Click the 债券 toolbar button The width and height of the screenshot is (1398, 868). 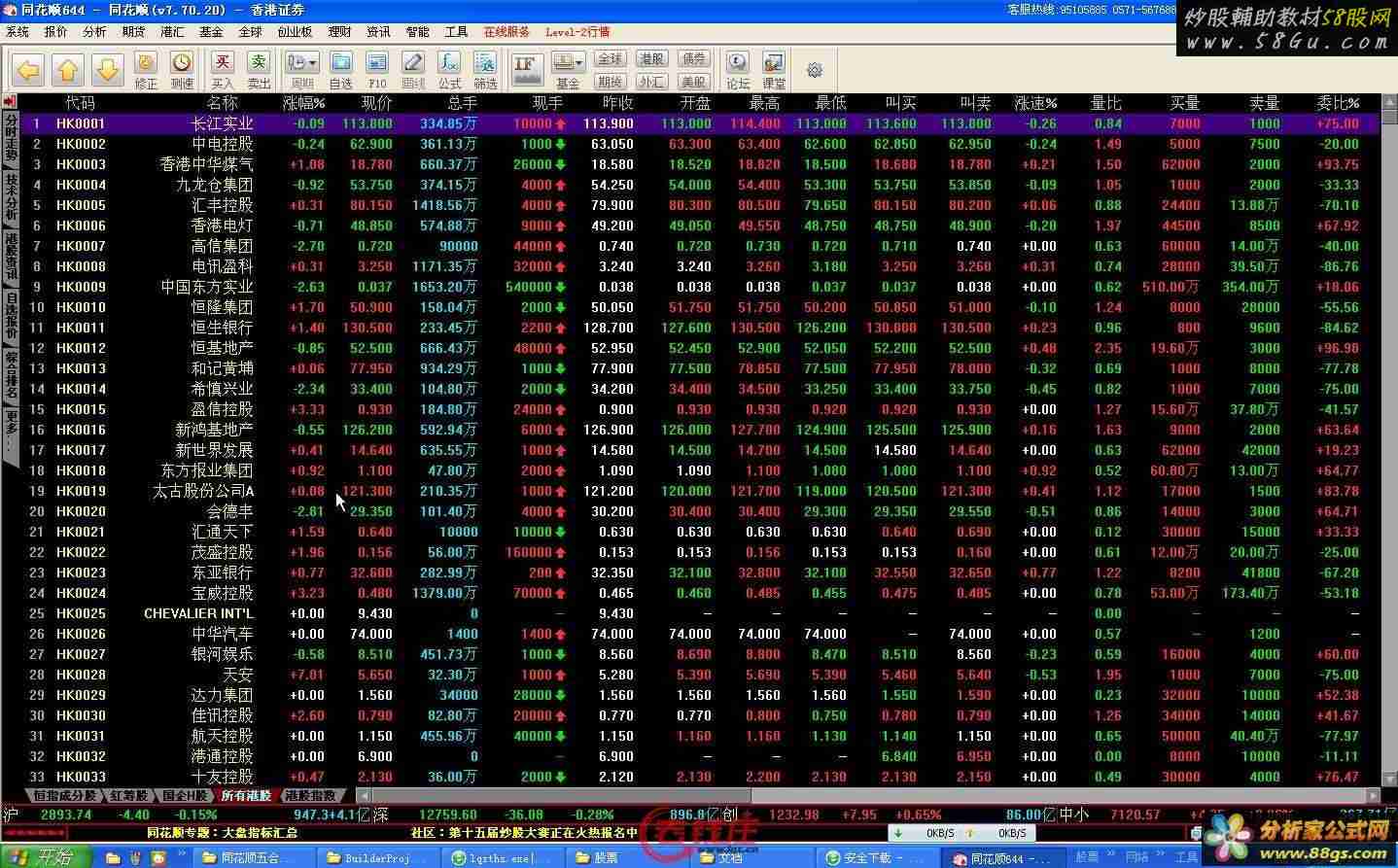(x=693, y=59)
